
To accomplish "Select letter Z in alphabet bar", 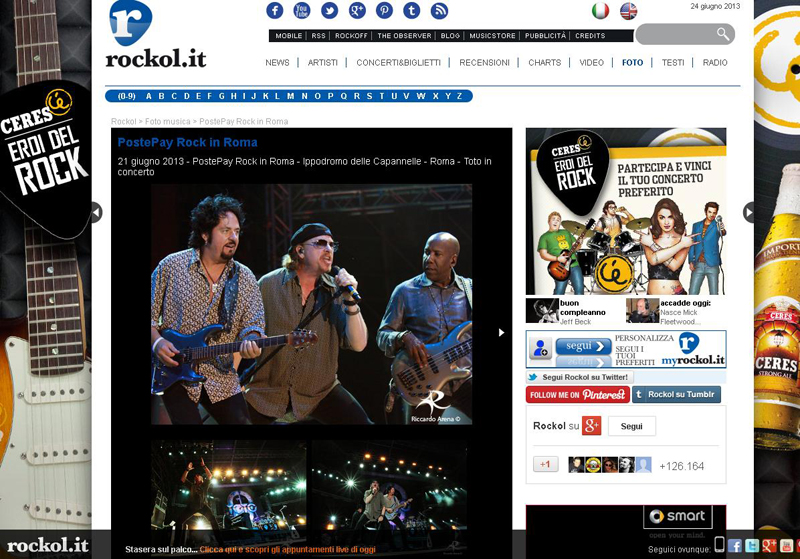I will [460, 96].
